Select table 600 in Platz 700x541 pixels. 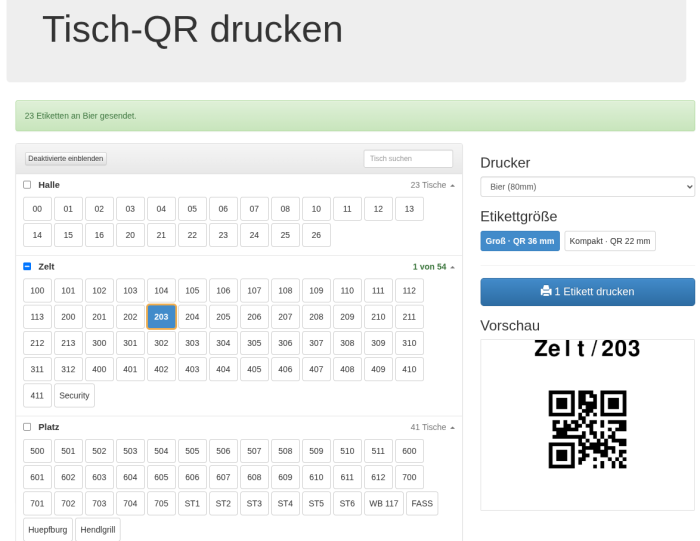pyautogui.click(x=409, y=451)
